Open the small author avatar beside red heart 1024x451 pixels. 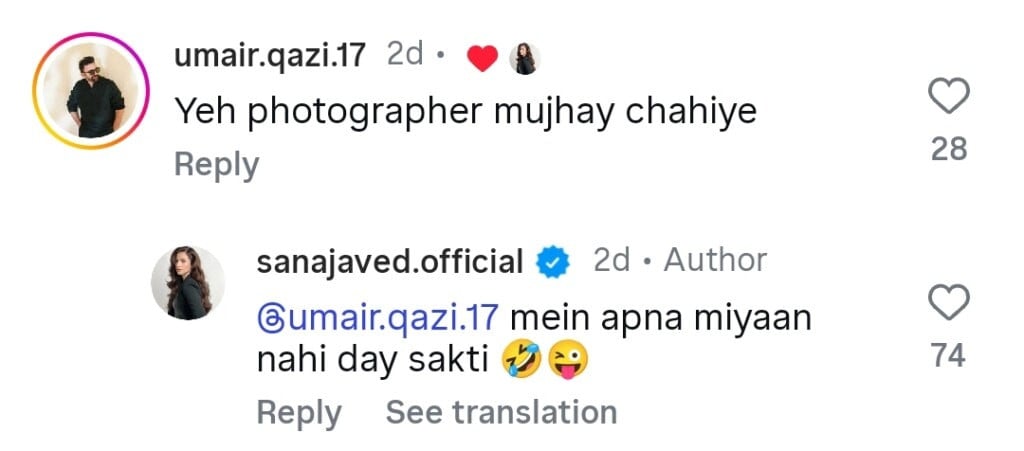coord(525,60)
